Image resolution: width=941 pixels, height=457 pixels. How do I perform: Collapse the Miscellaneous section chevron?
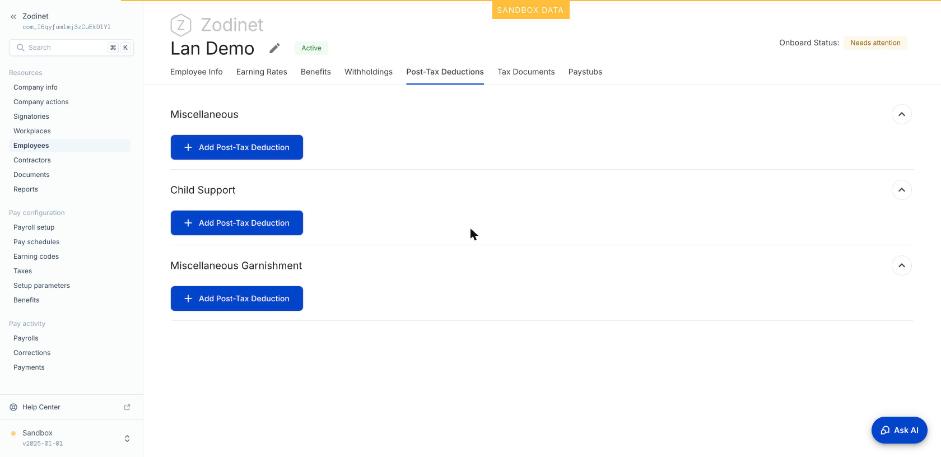(901, 114)
